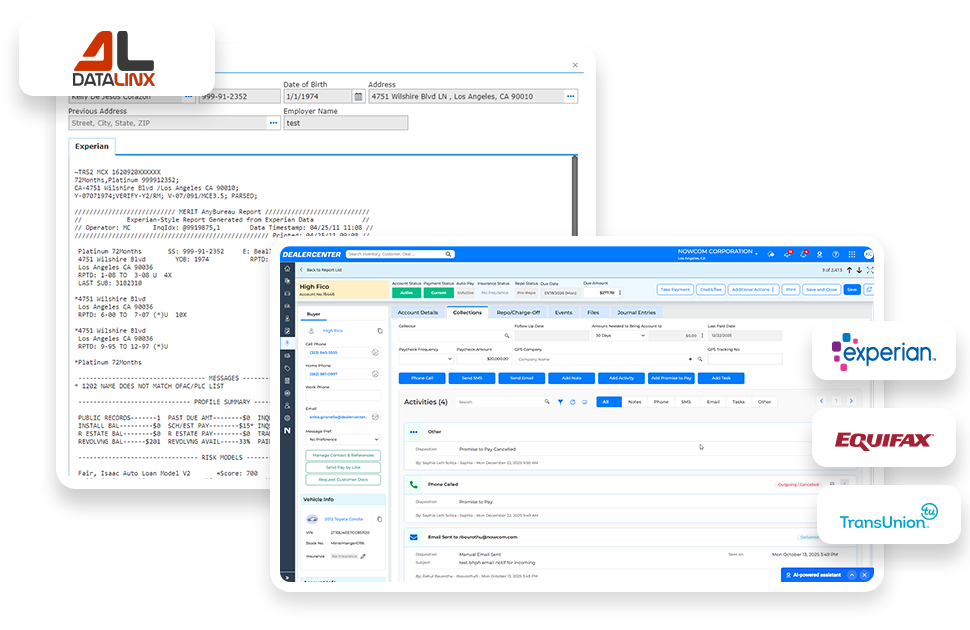Screen dimensions: 970x630
Task: Switch to the Account Details tab
Action: point(418,313)
